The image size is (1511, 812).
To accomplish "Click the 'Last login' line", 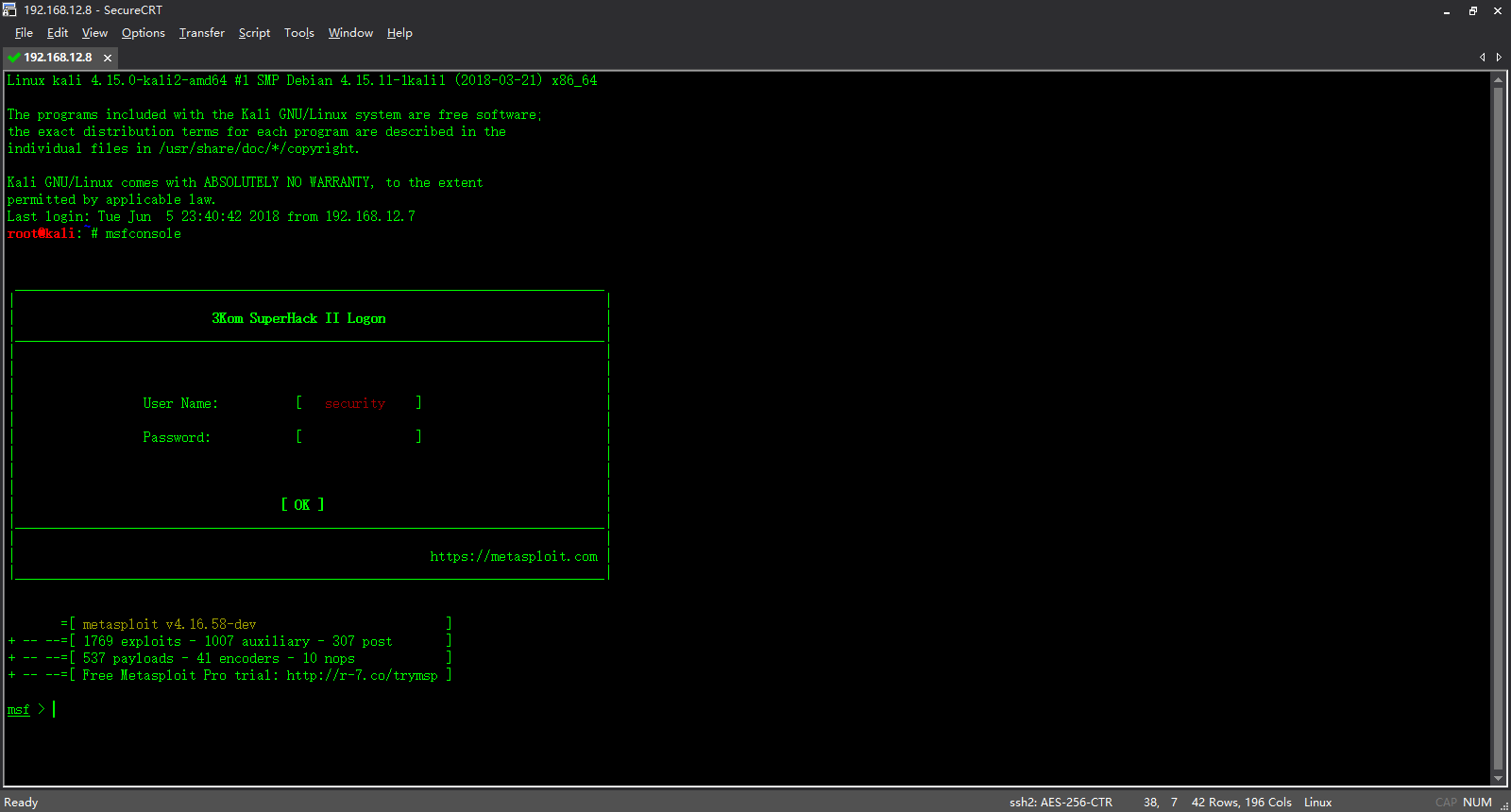I will (x=211, y=216).
